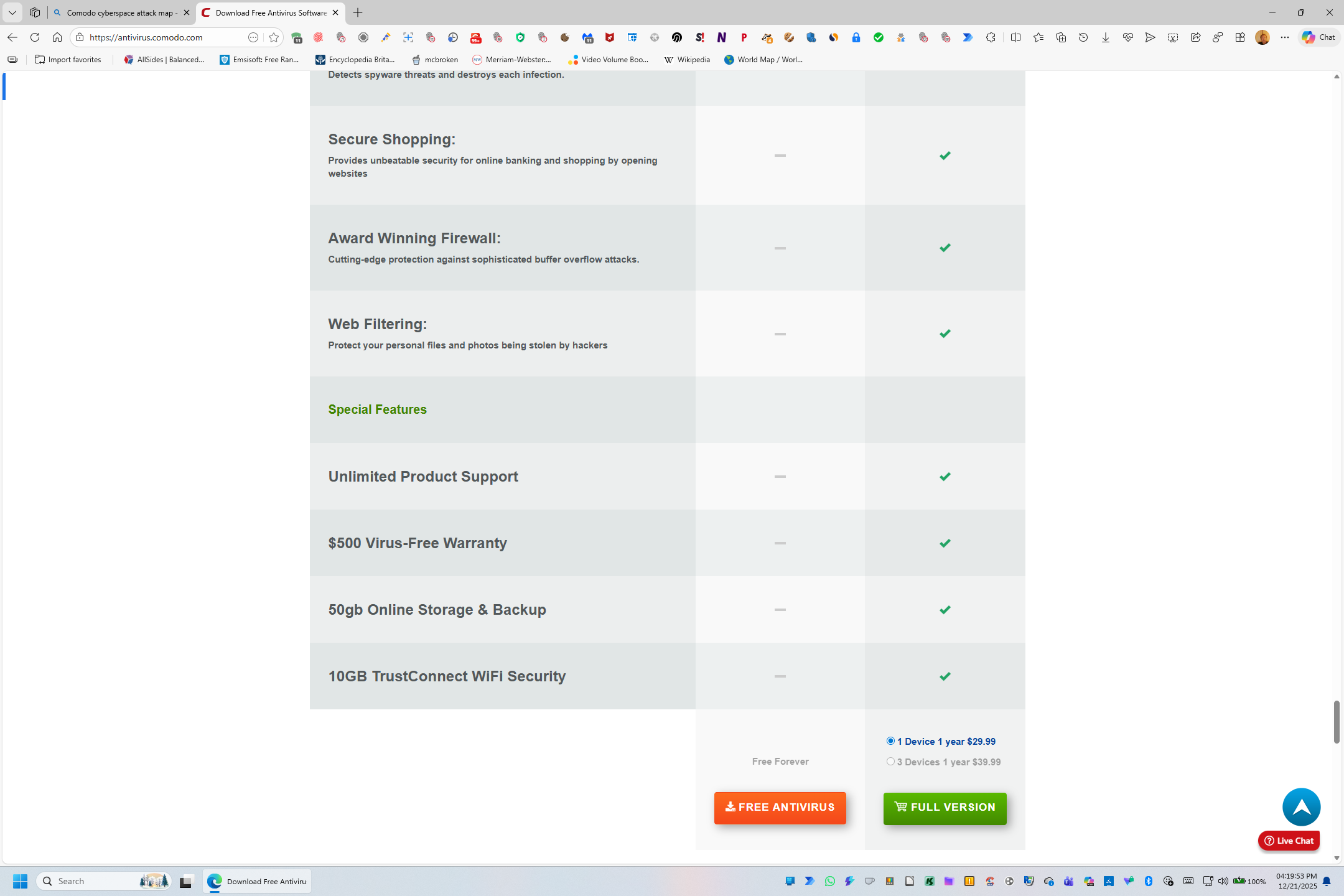1344x896 pixels.
Task: Click the green FULL VERSION button
Action: (x=945, y=808)
